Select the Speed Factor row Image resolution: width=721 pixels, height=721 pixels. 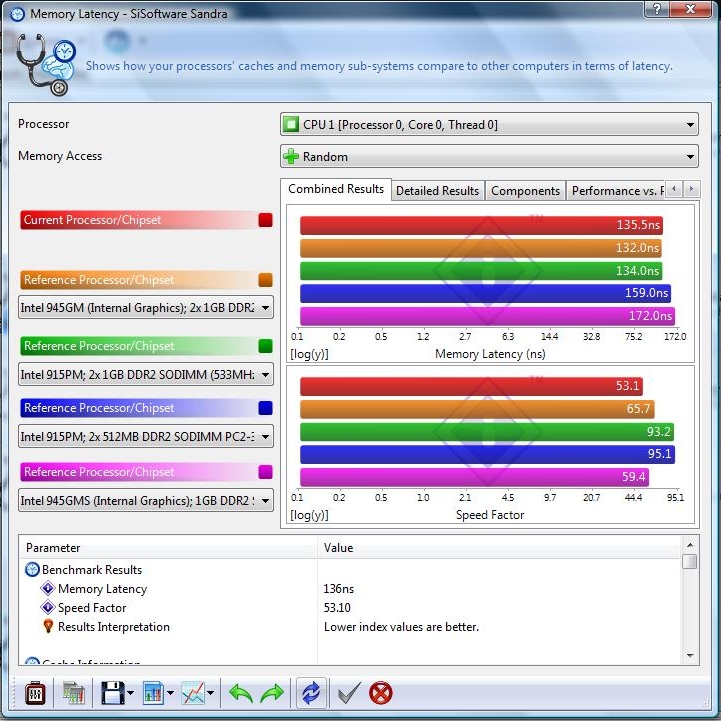pos(350,607)
